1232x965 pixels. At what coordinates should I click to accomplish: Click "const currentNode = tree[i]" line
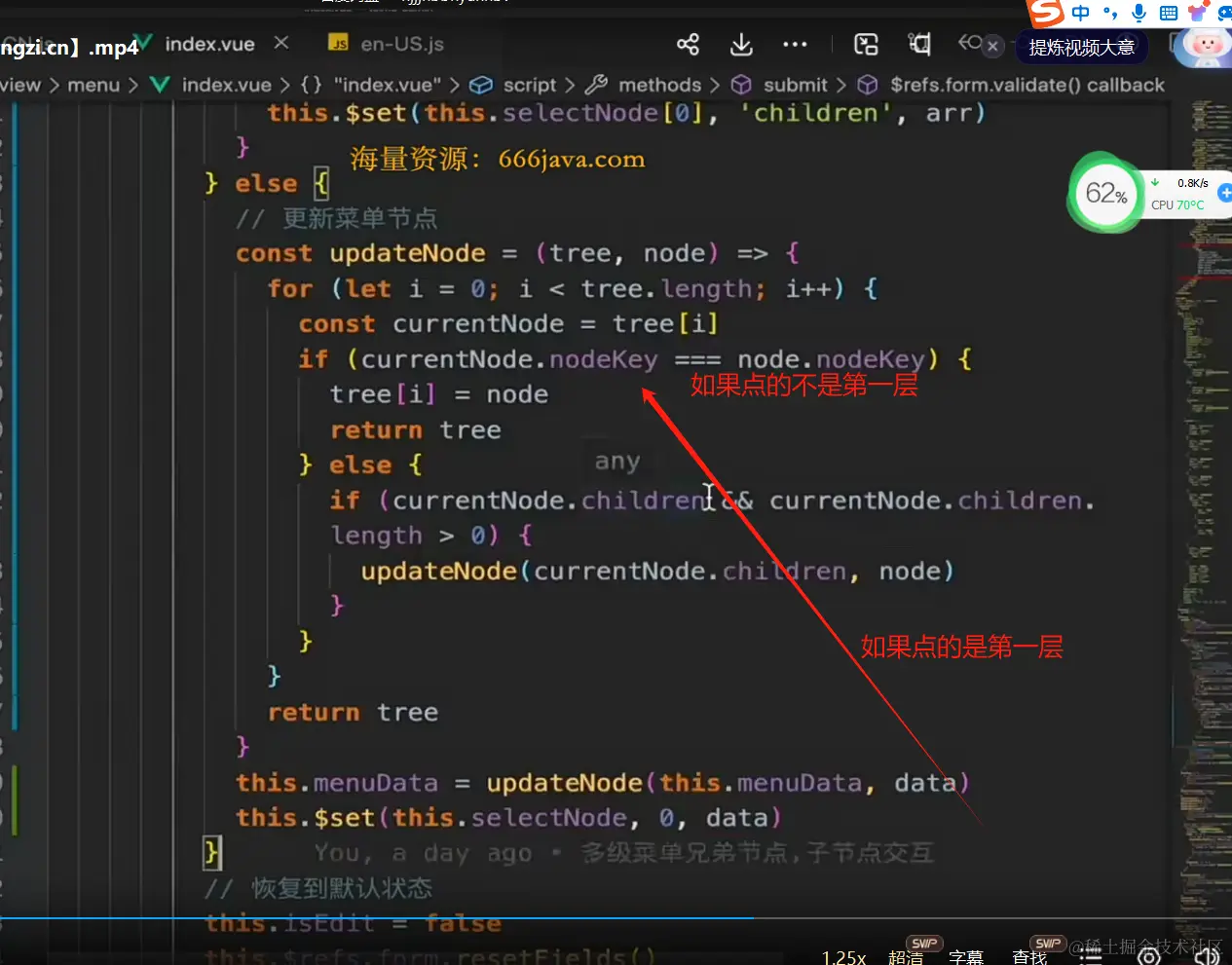(x=508, y=324)
